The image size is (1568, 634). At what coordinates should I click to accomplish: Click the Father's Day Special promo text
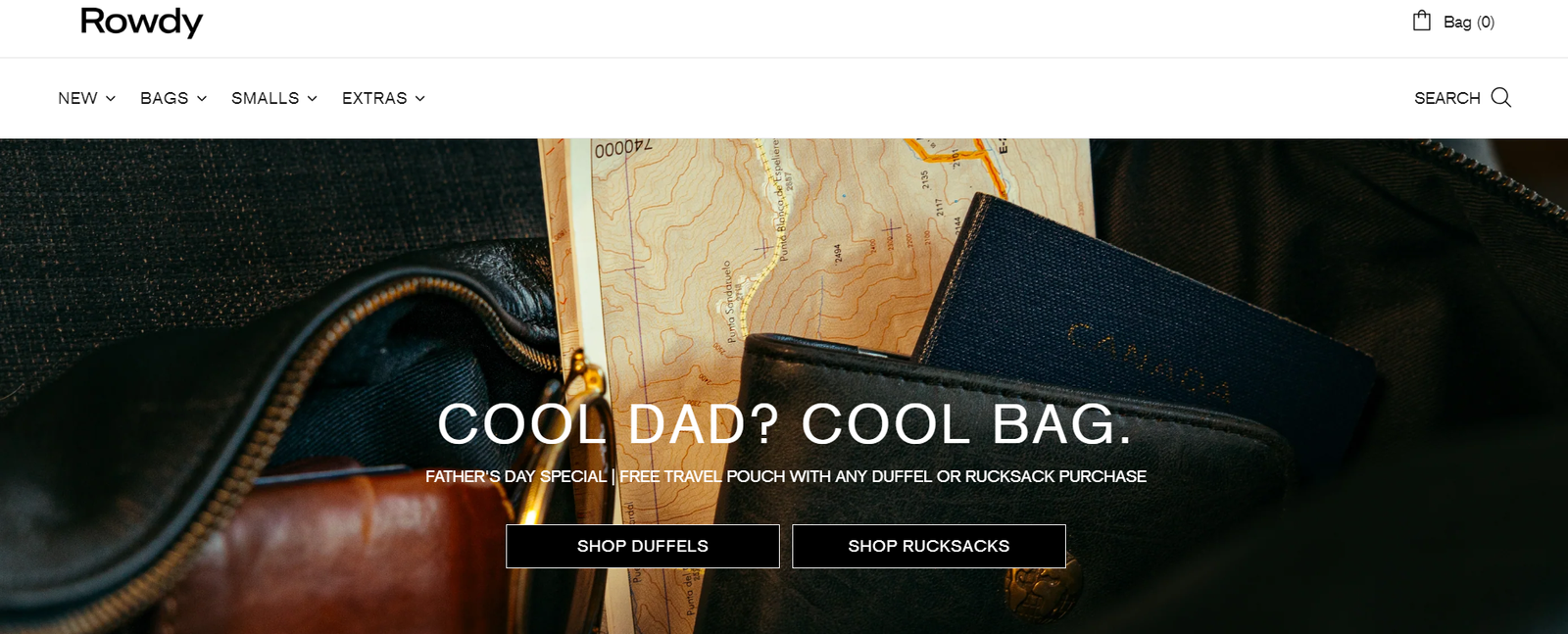(786, 476)
